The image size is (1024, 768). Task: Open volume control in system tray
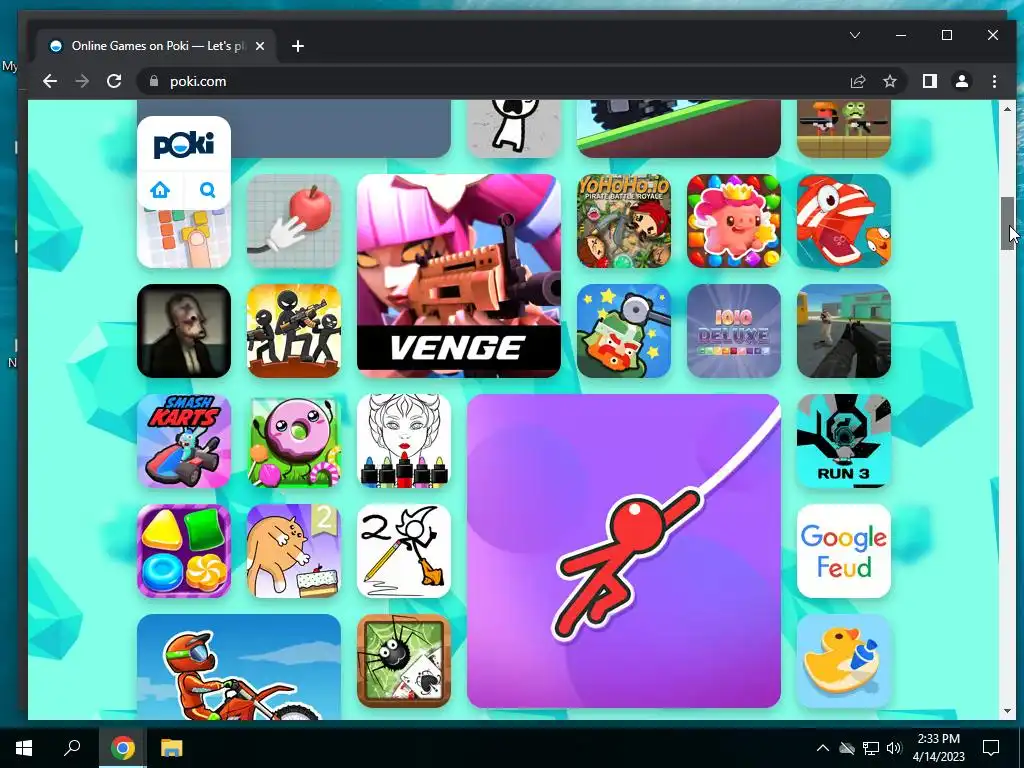(895, 748)
